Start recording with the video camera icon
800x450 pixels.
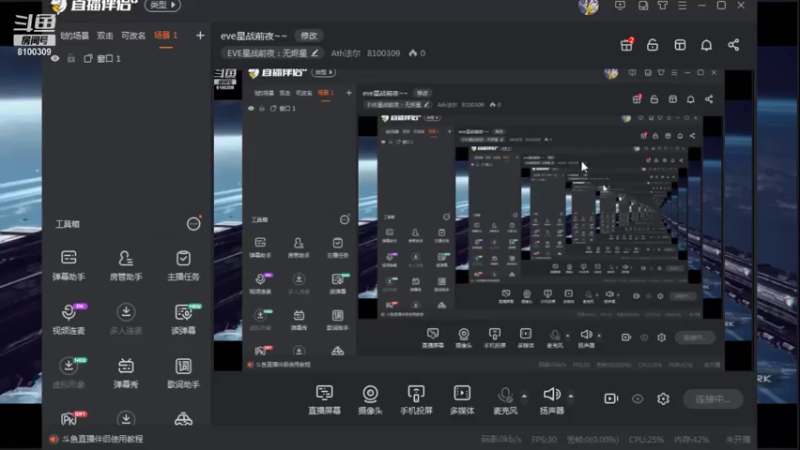click(x=611, y=398)
